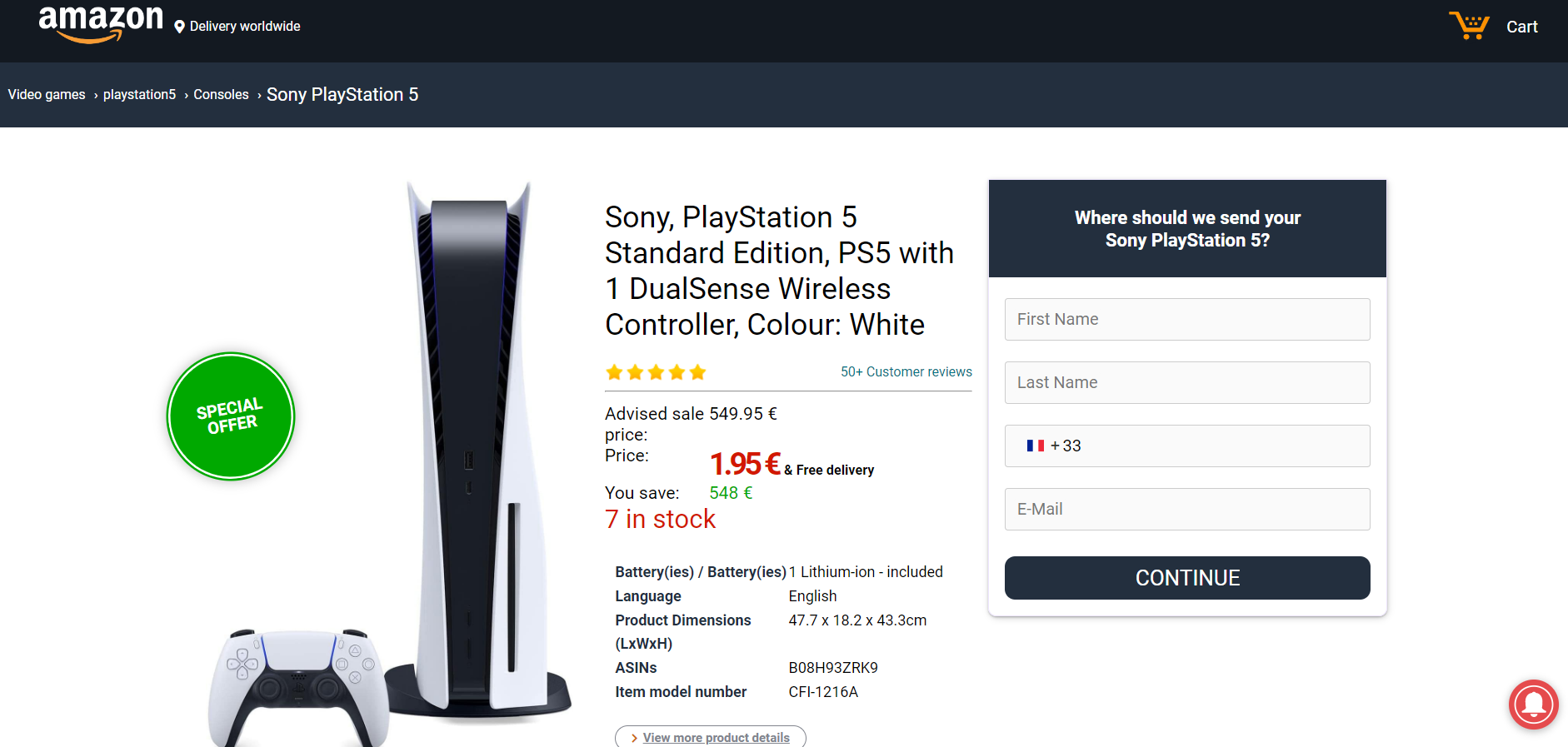Click the green Special Offer badge
This screenshot has height=747, width=1568.
(x=231, y=416)
